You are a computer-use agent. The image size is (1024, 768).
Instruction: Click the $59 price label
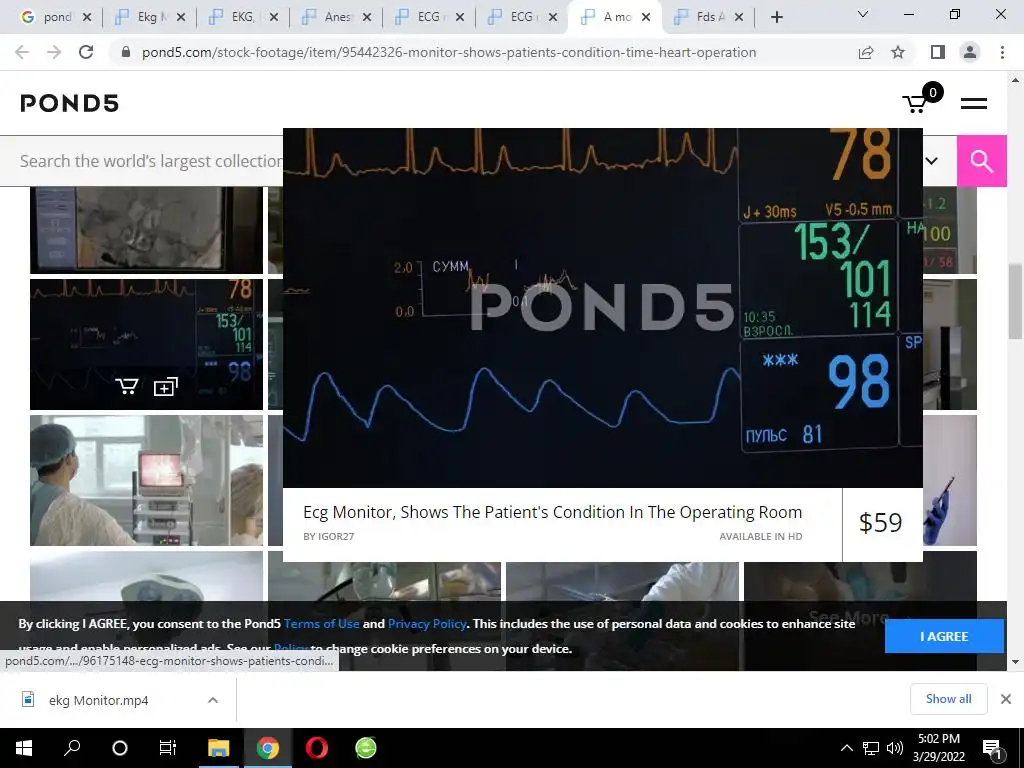pos(880,522)
